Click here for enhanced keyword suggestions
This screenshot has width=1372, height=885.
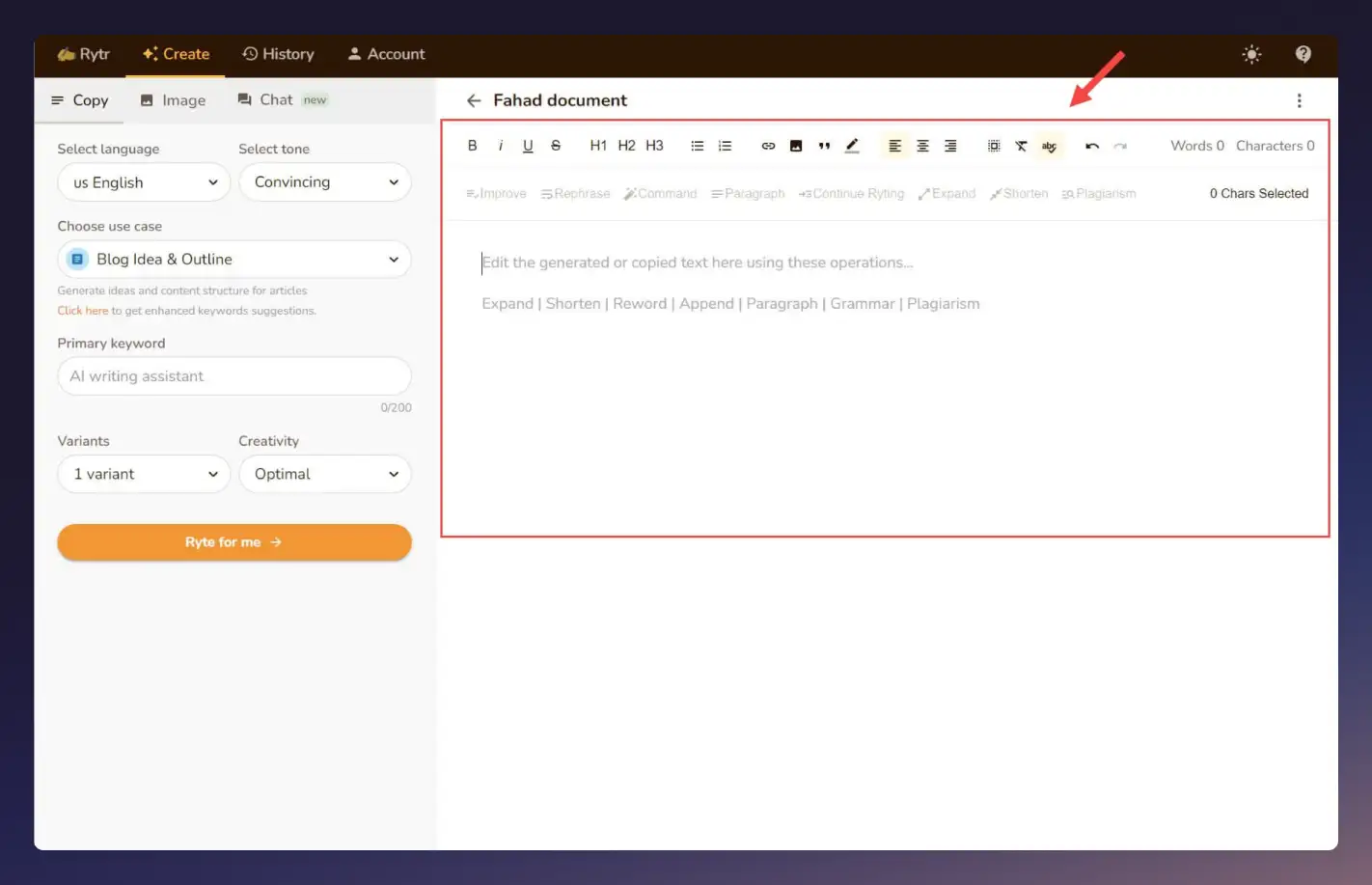(82, 310)
